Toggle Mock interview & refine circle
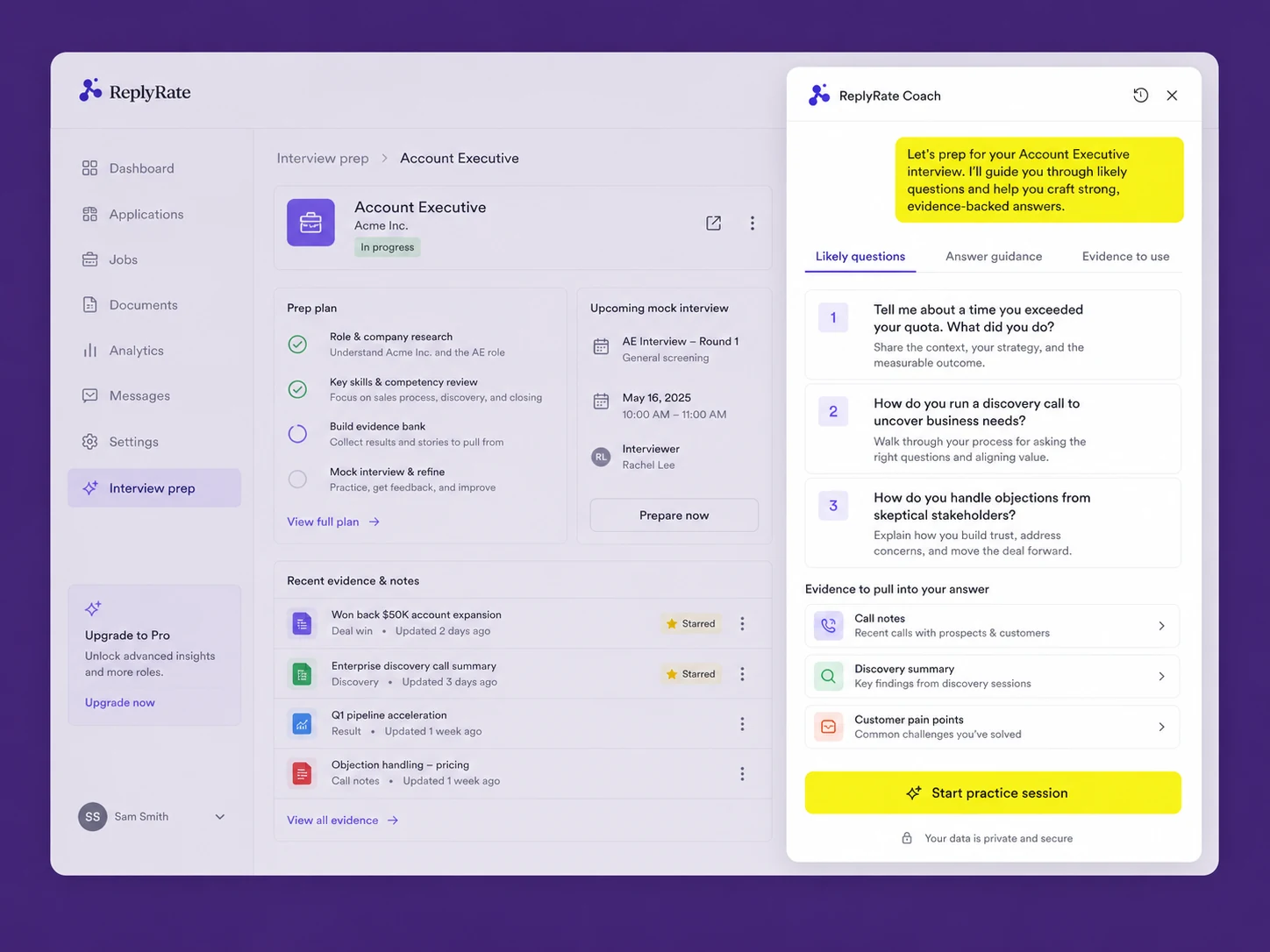Viewport: 1270px width, 952px height. [x=298, y=480]
